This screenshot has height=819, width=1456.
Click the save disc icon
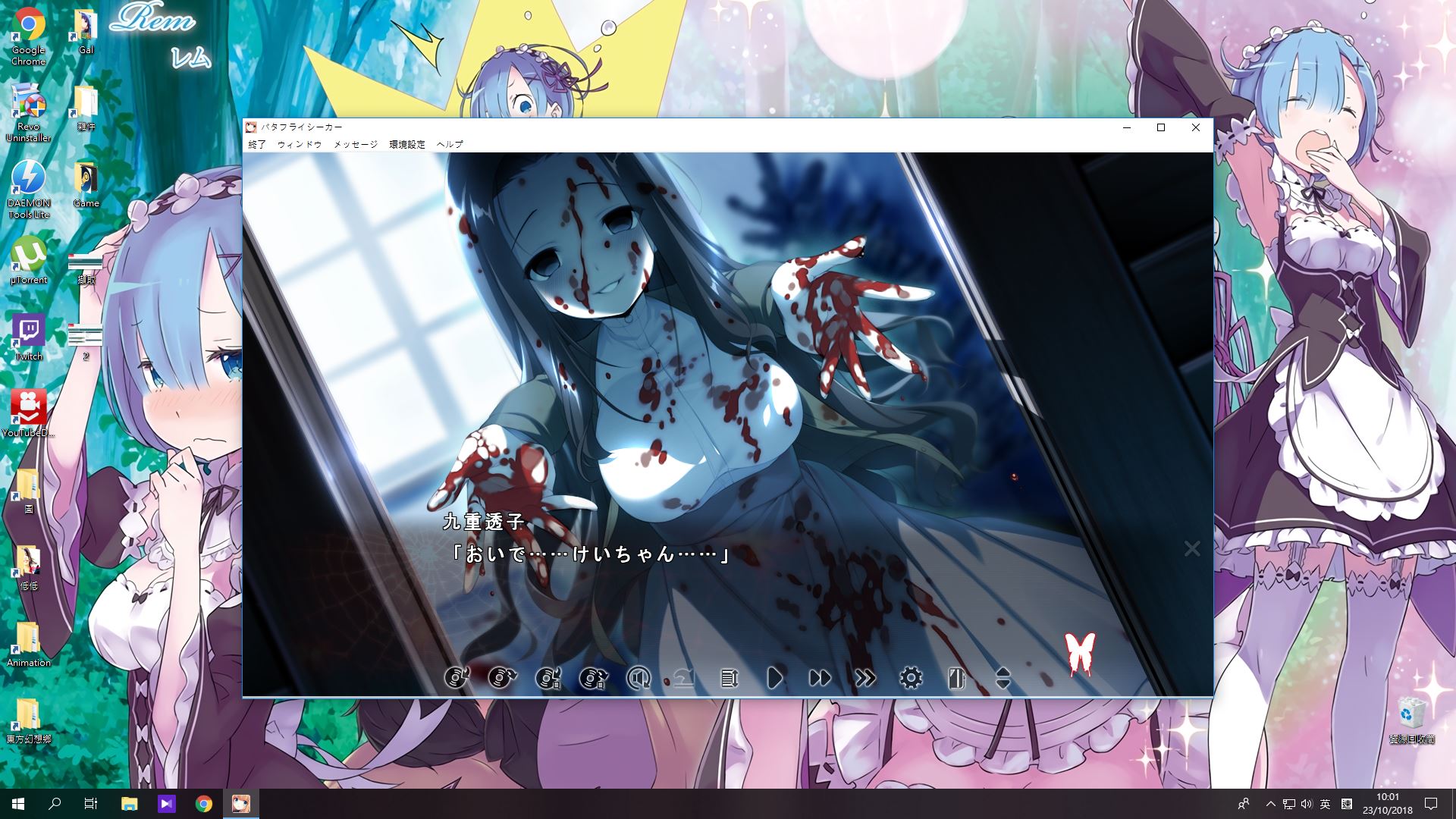point(457,677)
